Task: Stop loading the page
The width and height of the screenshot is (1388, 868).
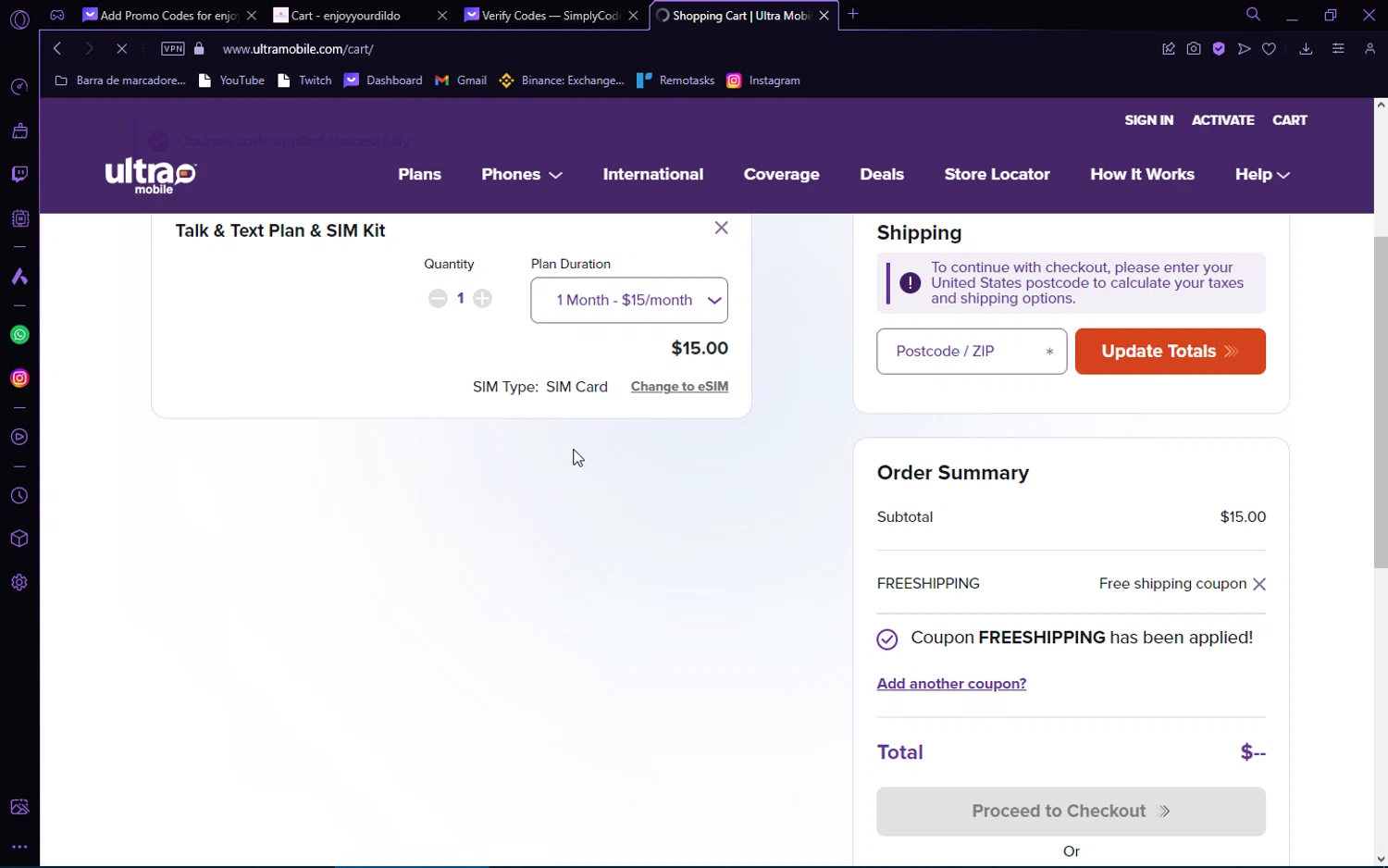Action: pos(121,49)
